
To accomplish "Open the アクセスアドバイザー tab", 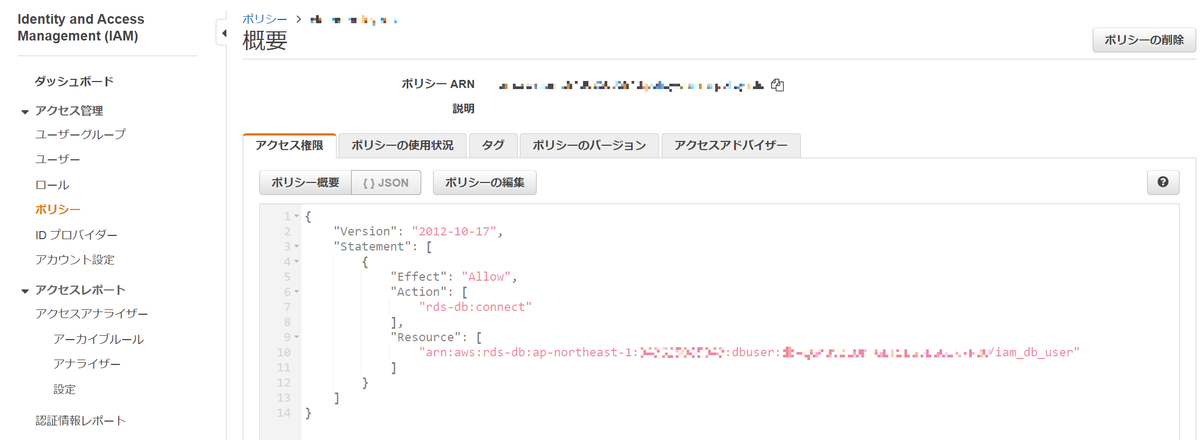I will 731,145.
